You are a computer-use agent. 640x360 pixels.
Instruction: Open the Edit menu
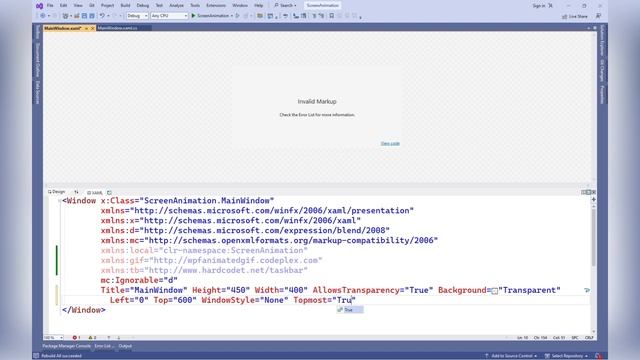click(x=64, y=5)
